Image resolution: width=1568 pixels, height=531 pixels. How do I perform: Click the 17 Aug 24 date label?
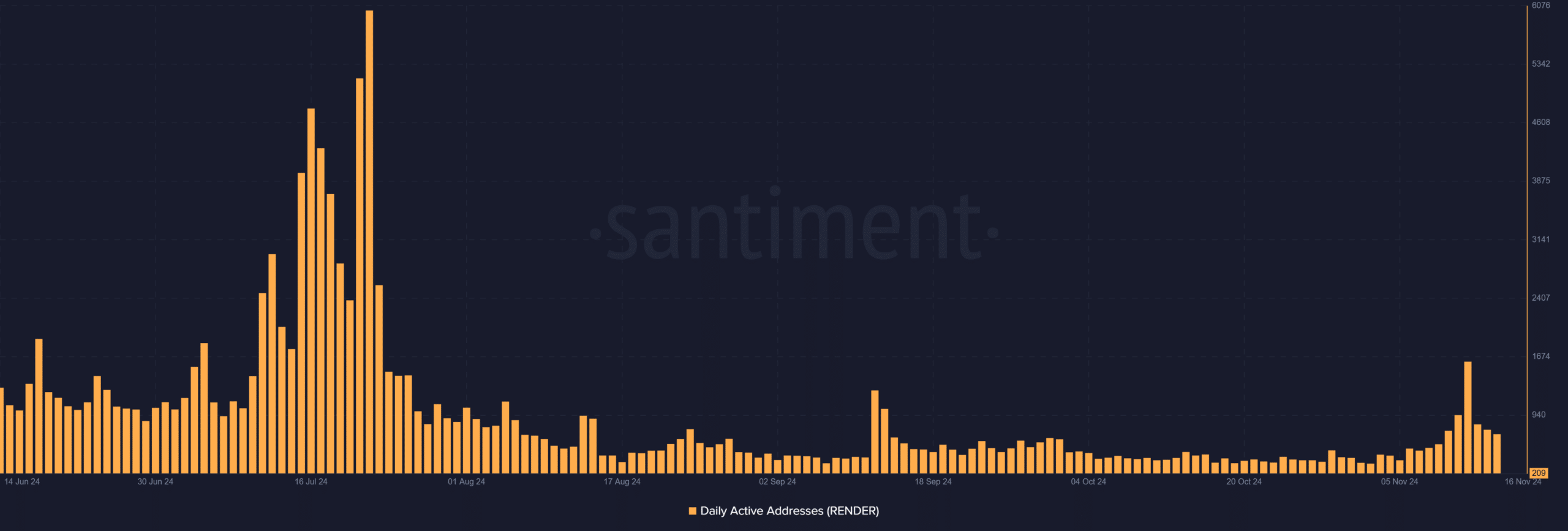[x=622, y=481]
